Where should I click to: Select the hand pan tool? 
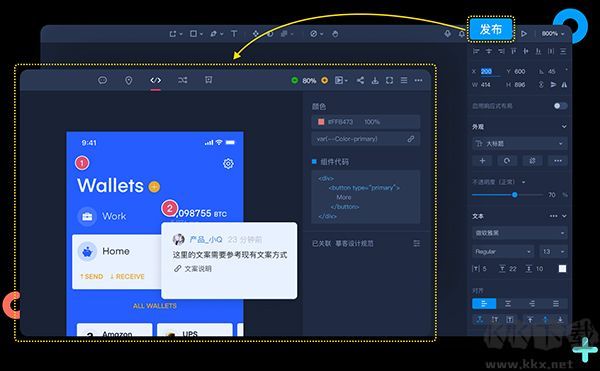click(x=335, y=34)
